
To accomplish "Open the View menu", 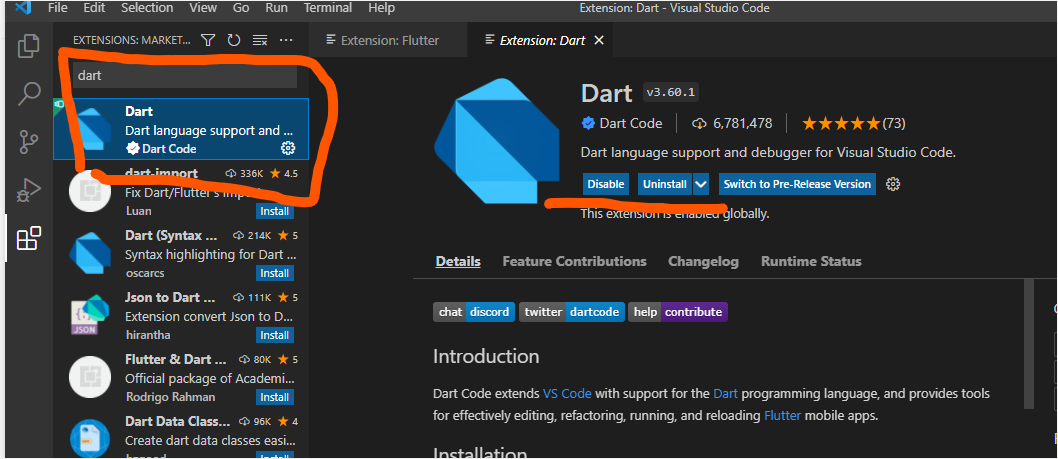I will [202, 9].
